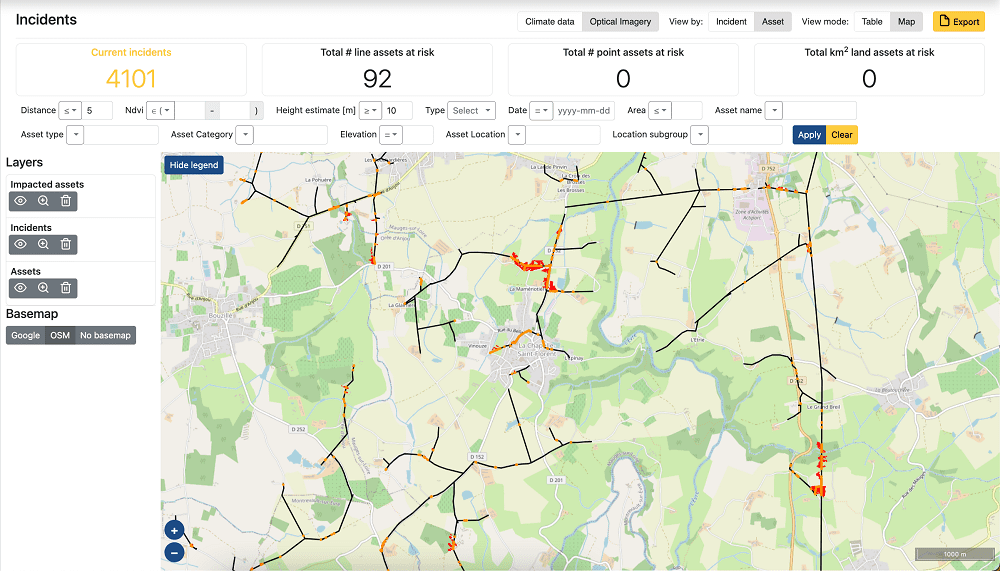Delete the Incidents layer

tap(66, 244)
